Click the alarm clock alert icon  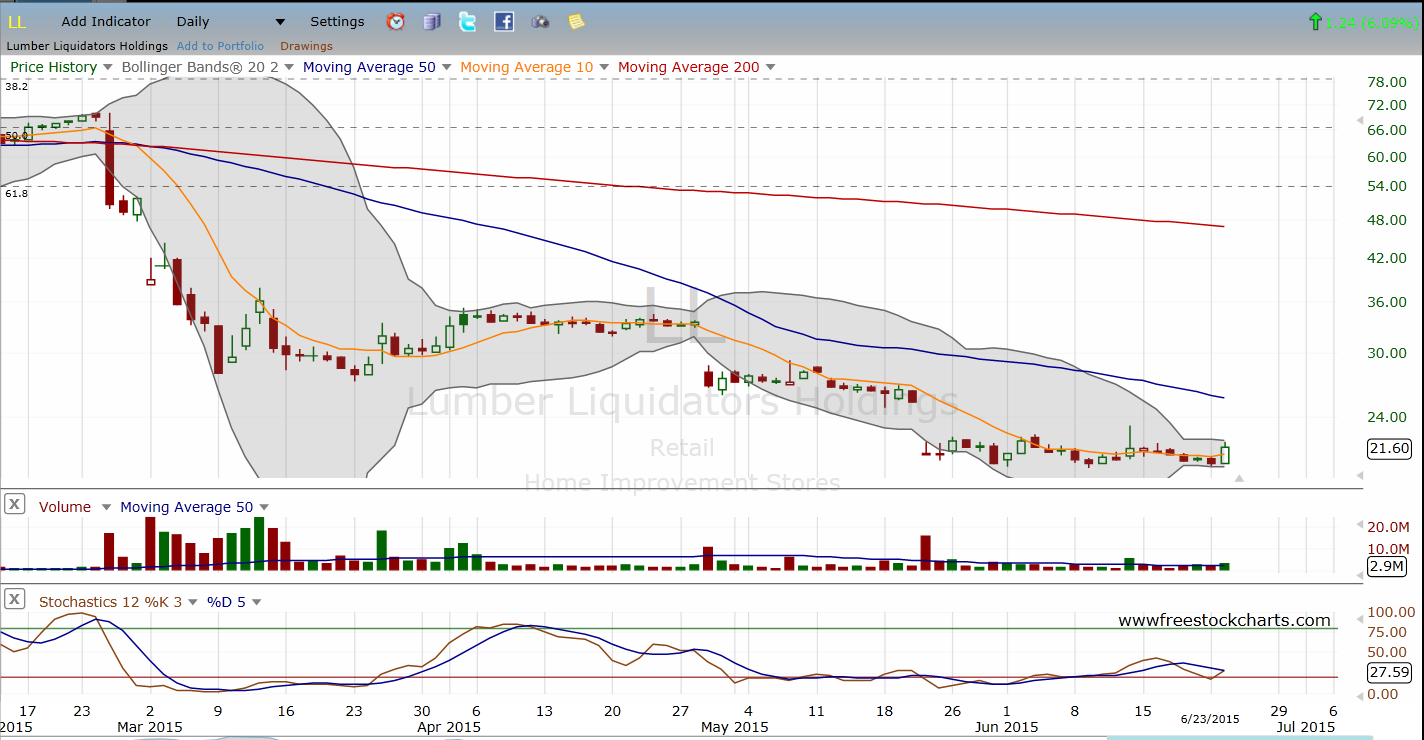point(395,21)
